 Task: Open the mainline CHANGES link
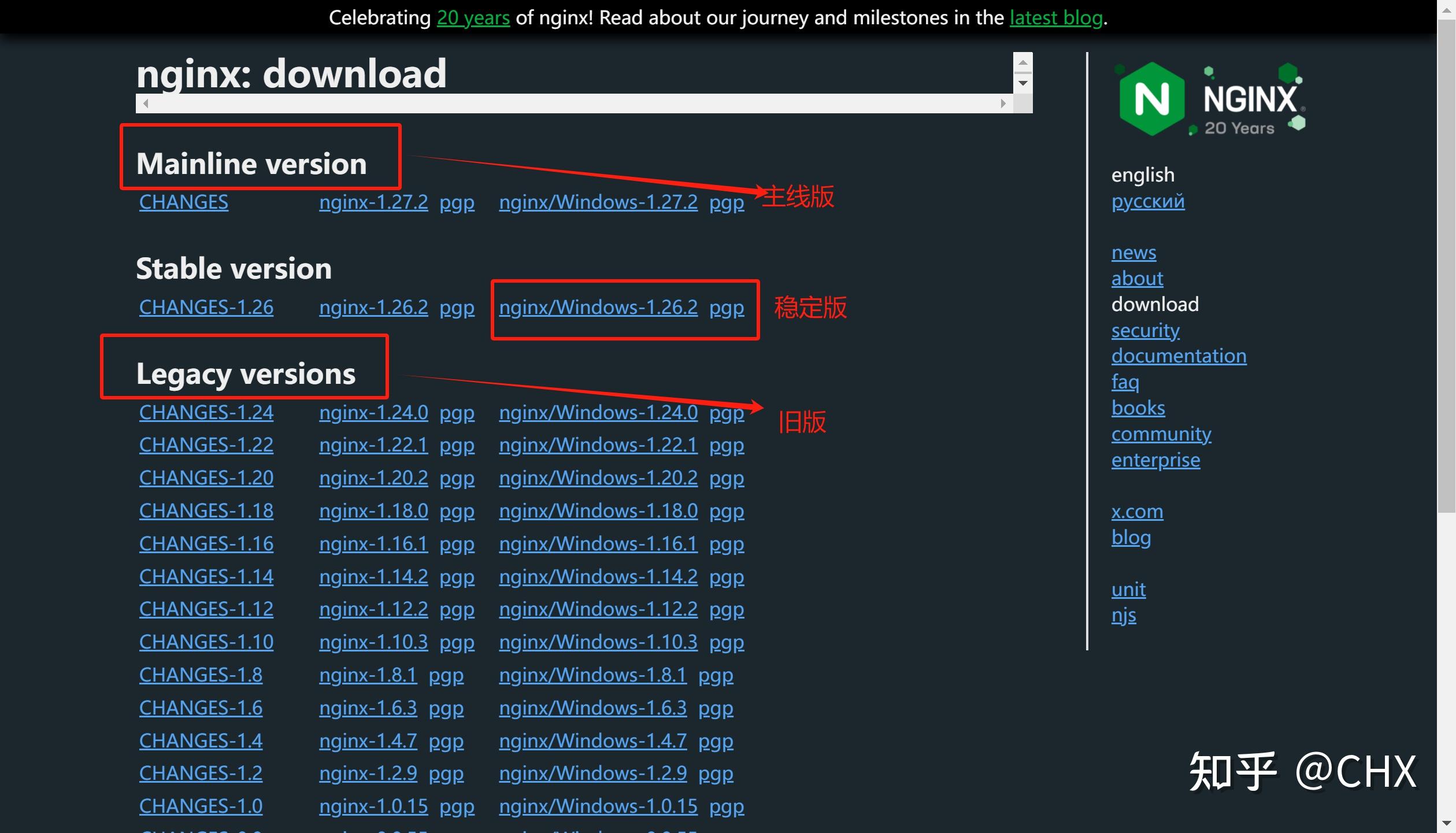coord(183,202)
